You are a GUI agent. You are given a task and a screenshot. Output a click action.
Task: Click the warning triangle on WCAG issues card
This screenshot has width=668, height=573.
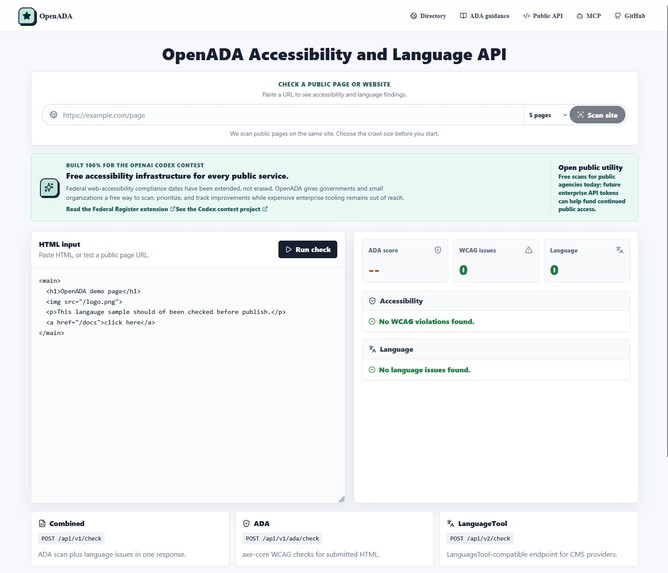coord(528,250)
